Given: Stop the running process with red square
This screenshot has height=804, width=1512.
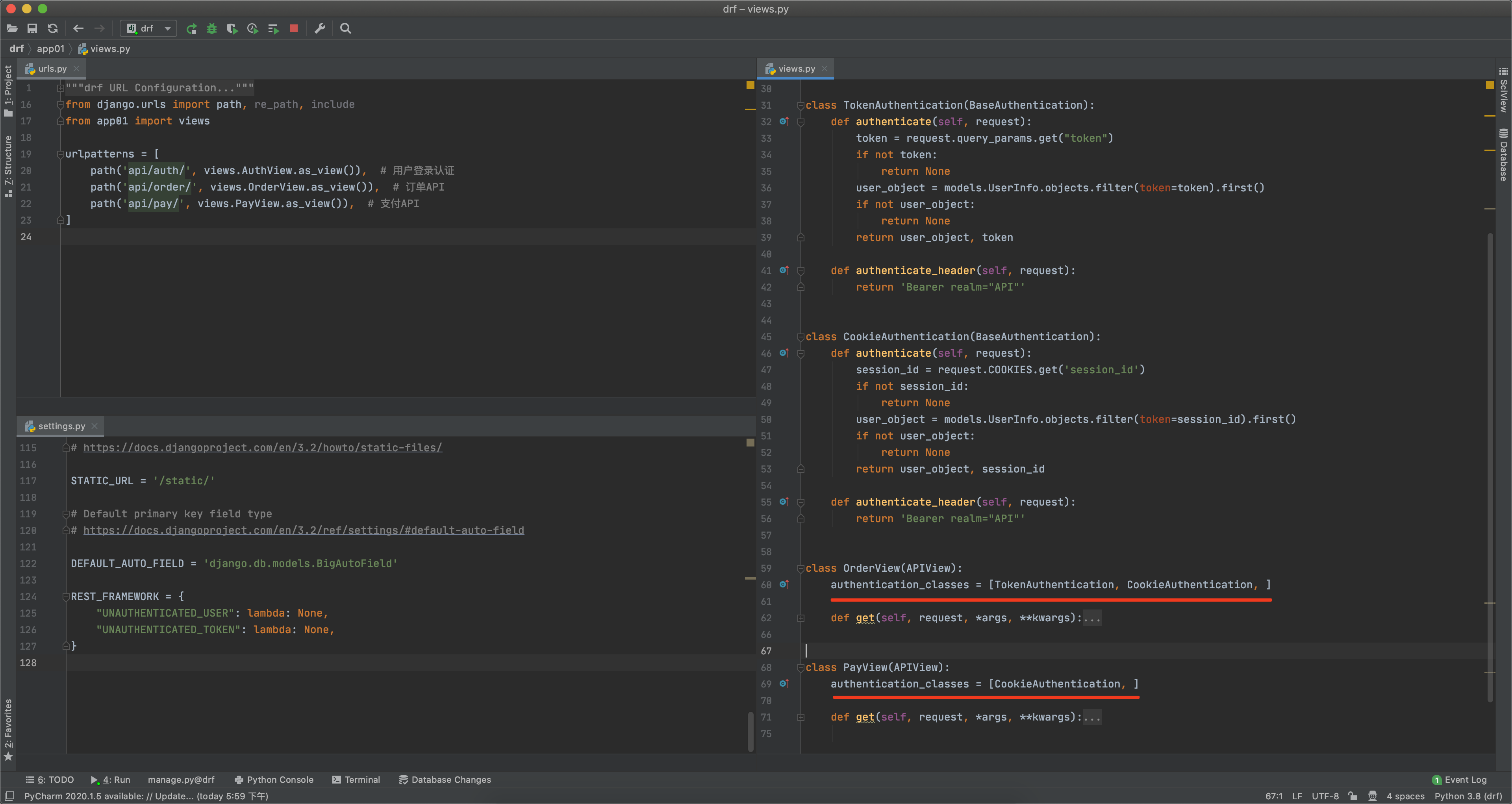Looking at the screenshot, I should [293, 28].
